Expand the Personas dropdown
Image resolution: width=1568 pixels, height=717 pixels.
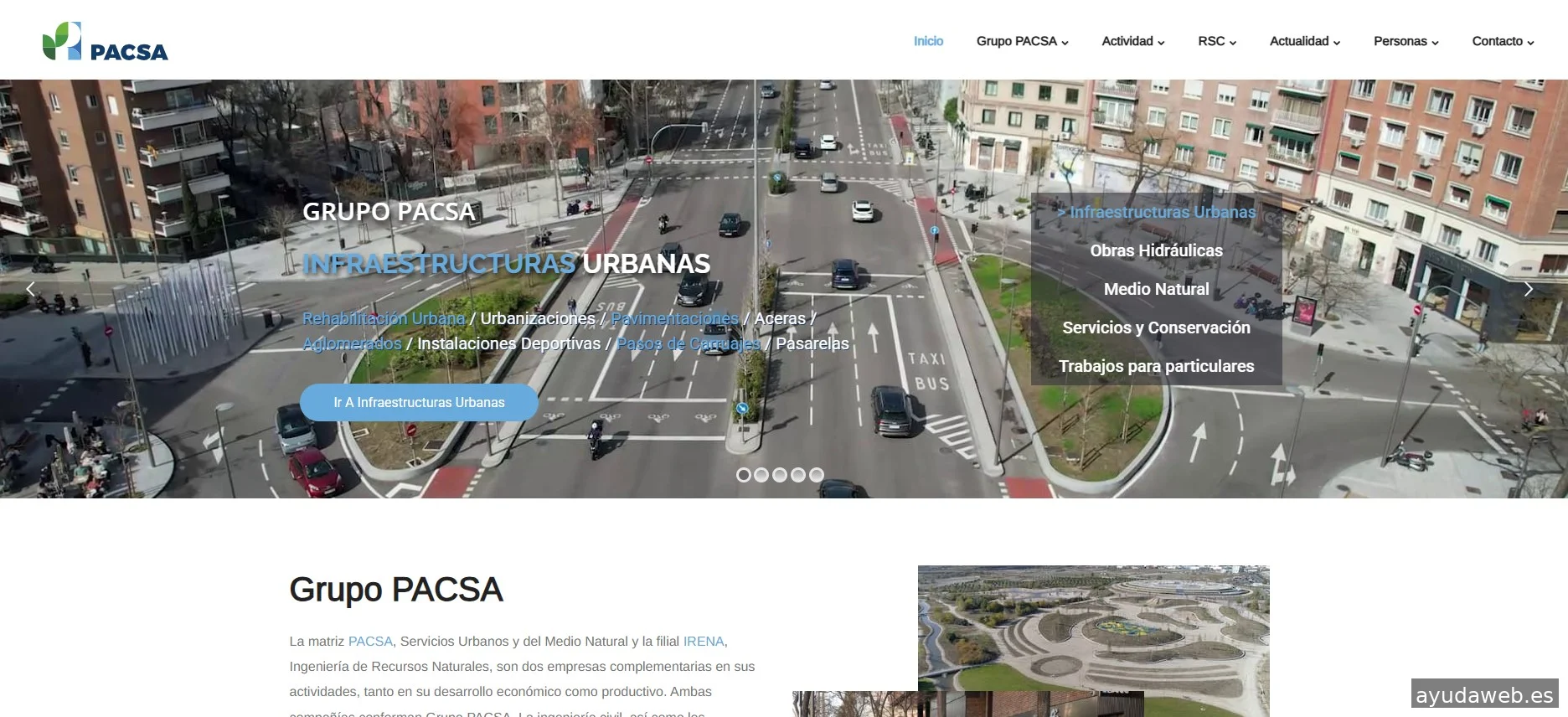1406,41
